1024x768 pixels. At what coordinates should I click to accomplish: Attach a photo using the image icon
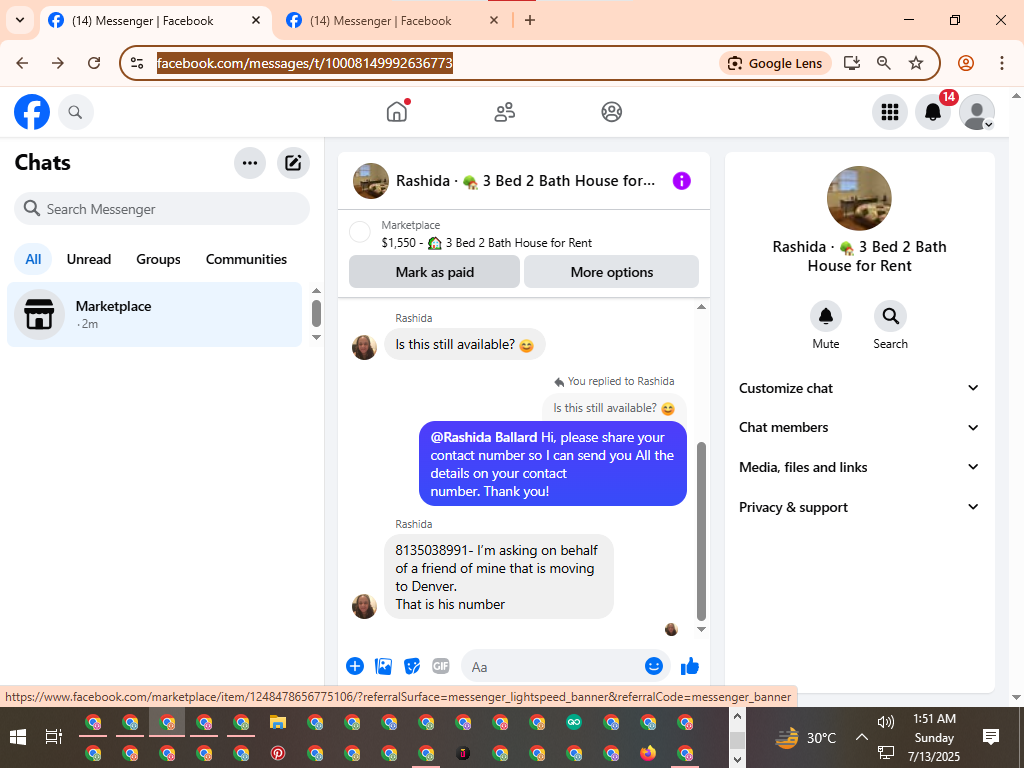tap(383, 666)
